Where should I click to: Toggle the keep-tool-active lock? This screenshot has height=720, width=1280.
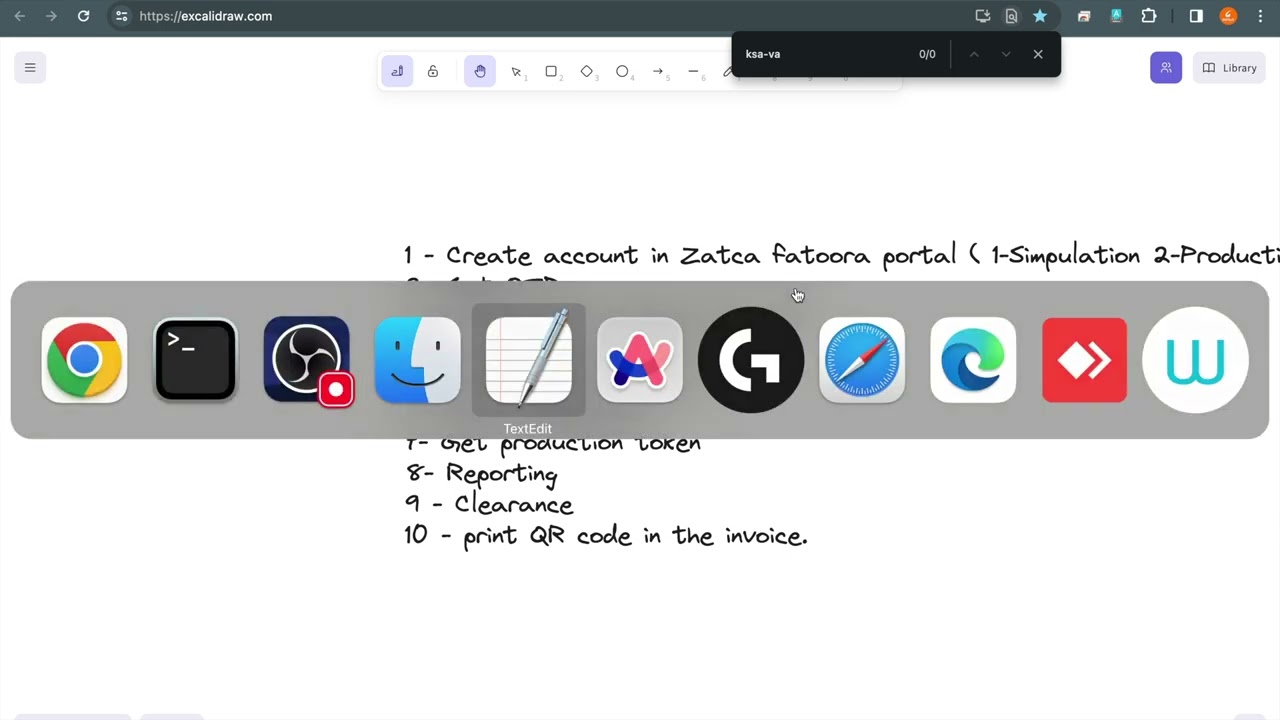(x=433, y=71)
